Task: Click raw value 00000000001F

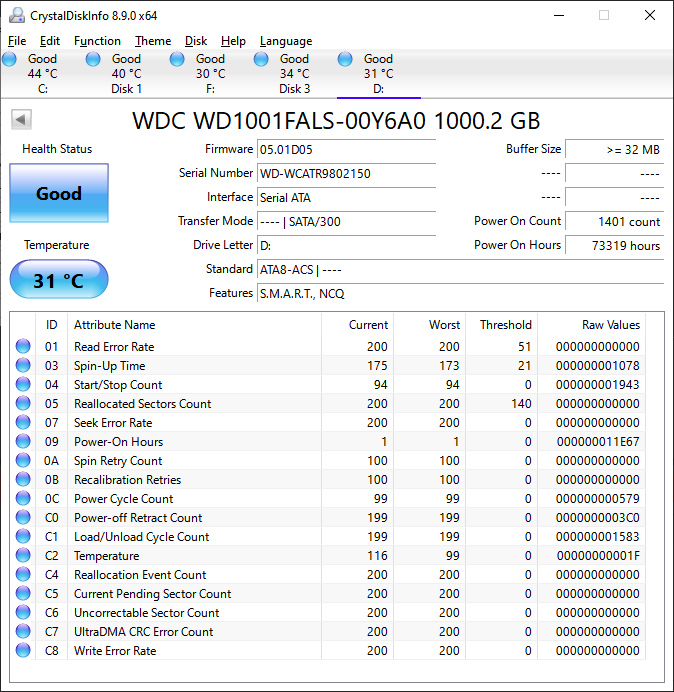Action: [x=598, y=555]
